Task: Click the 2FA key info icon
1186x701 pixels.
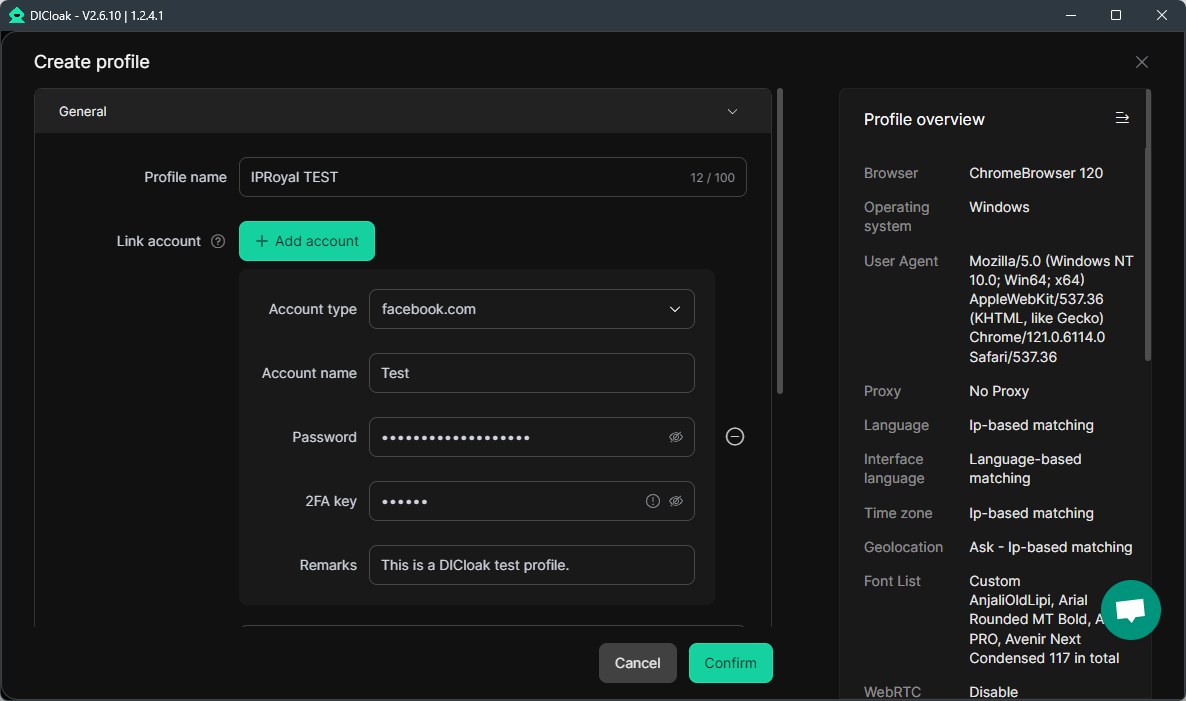Action: 653,501
